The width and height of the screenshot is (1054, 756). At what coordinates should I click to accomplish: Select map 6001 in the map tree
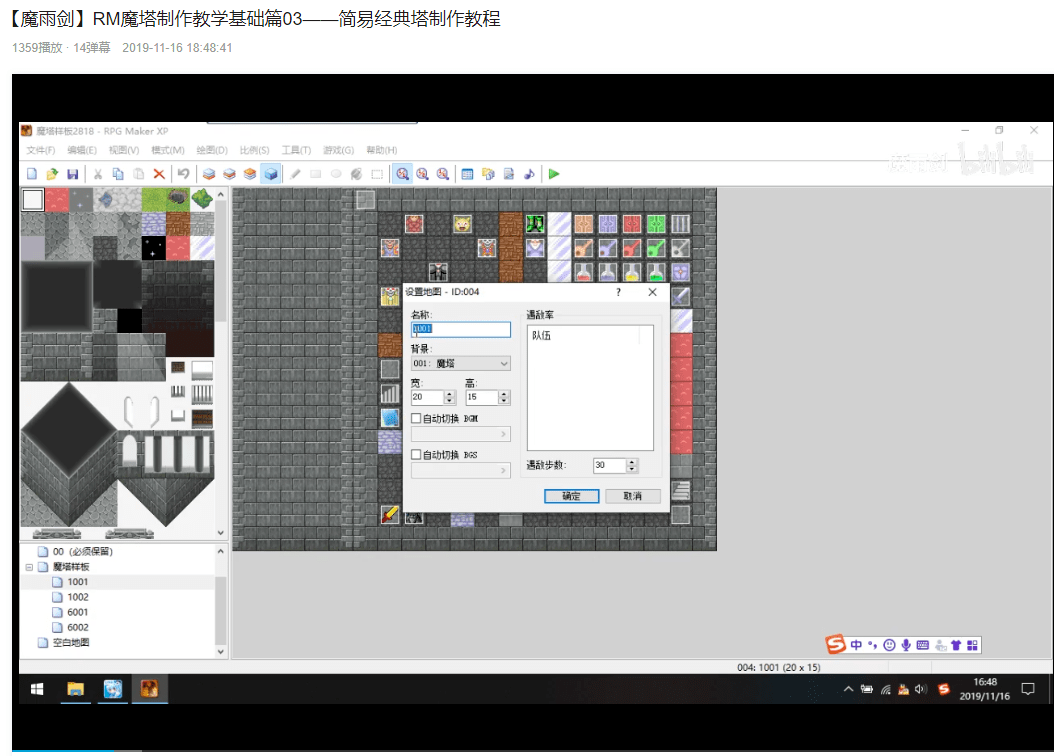(x=77, y=612)
